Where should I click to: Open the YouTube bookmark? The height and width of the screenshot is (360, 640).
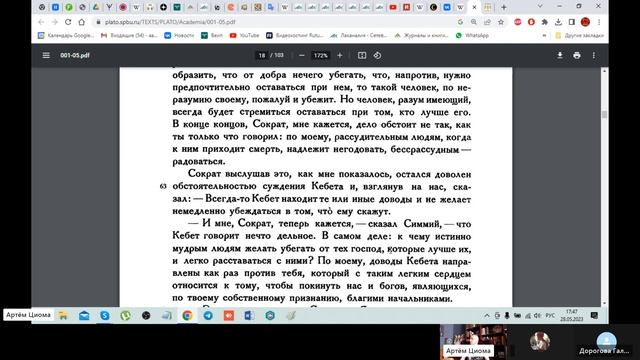[x=244, y=36]
